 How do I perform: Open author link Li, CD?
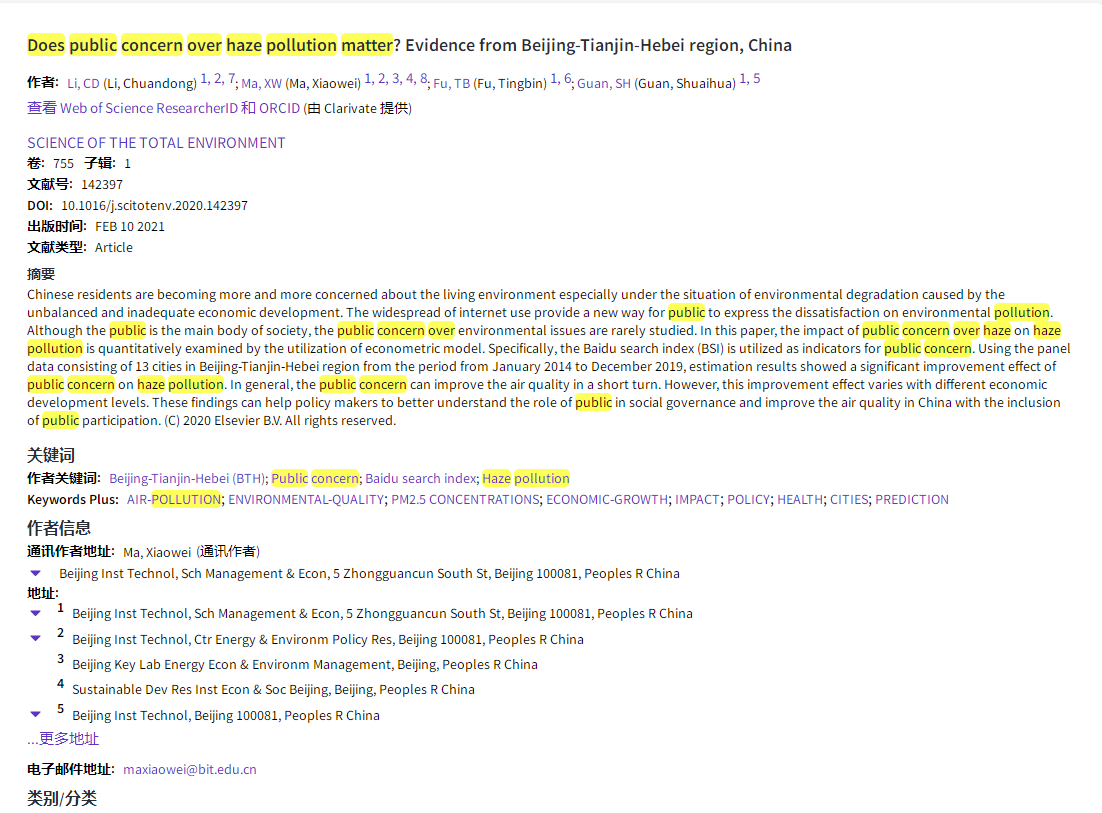tap(83, 83)
